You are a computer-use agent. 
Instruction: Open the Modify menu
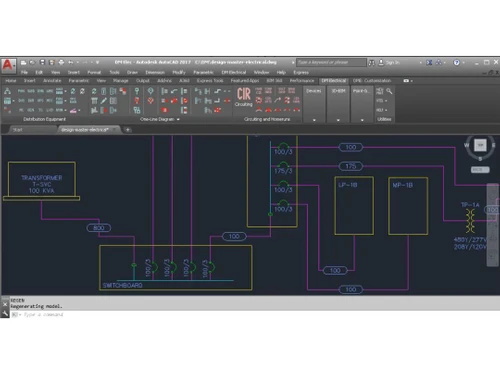(x=179, y=72)
